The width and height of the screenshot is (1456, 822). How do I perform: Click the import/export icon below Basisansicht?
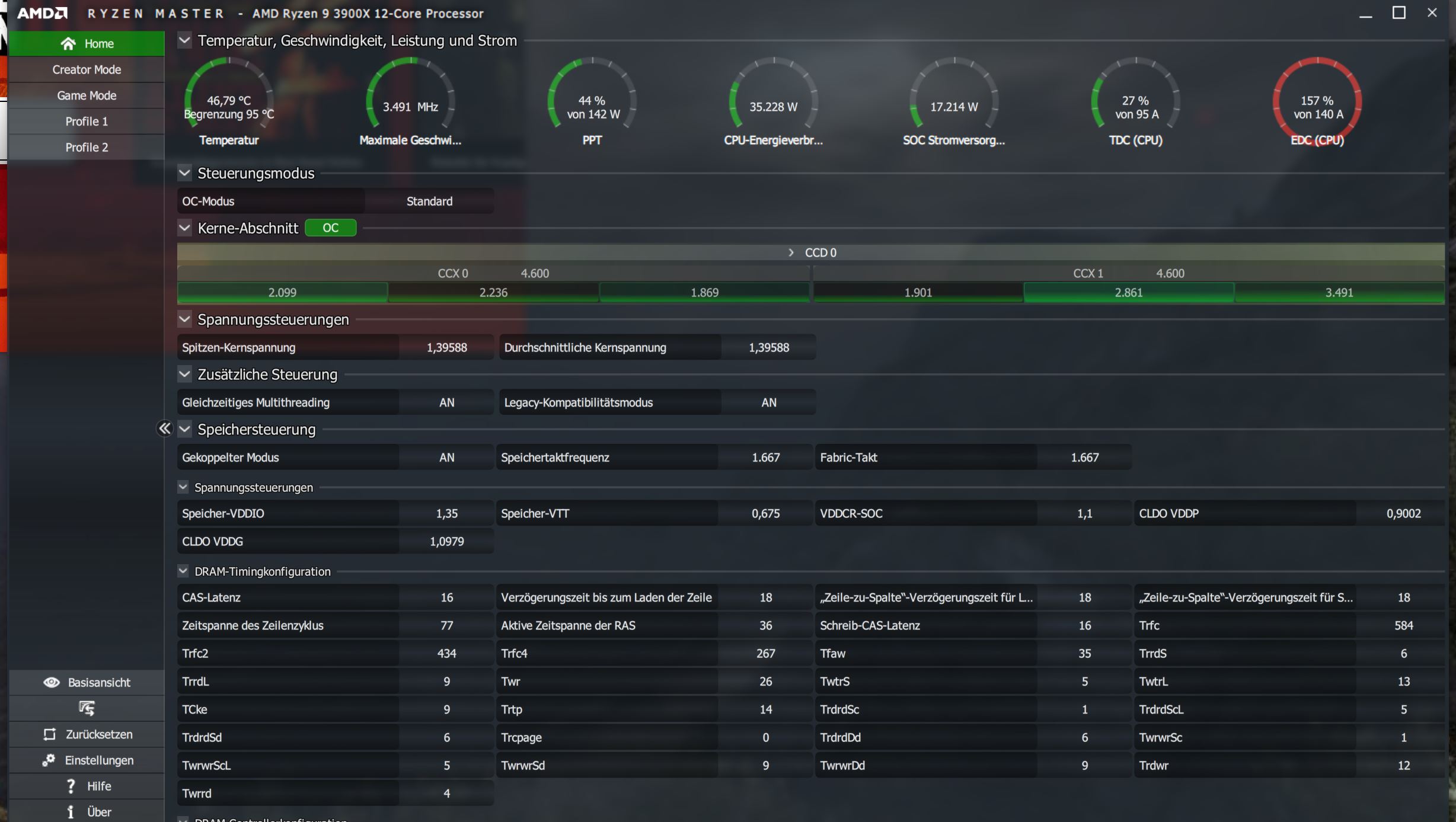(87, 708)
